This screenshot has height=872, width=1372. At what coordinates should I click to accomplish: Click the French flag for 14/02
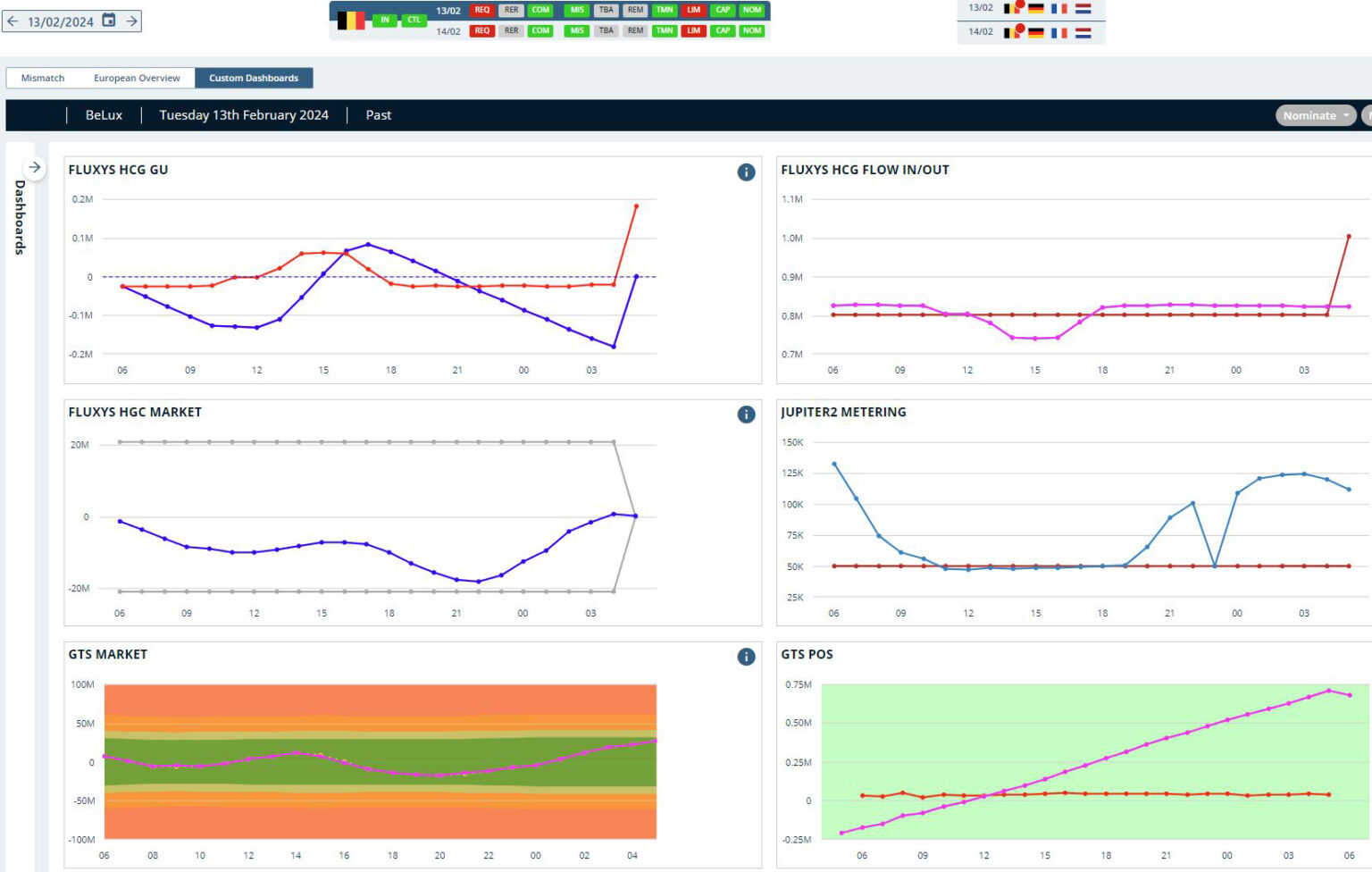[x=1058, y=32]
